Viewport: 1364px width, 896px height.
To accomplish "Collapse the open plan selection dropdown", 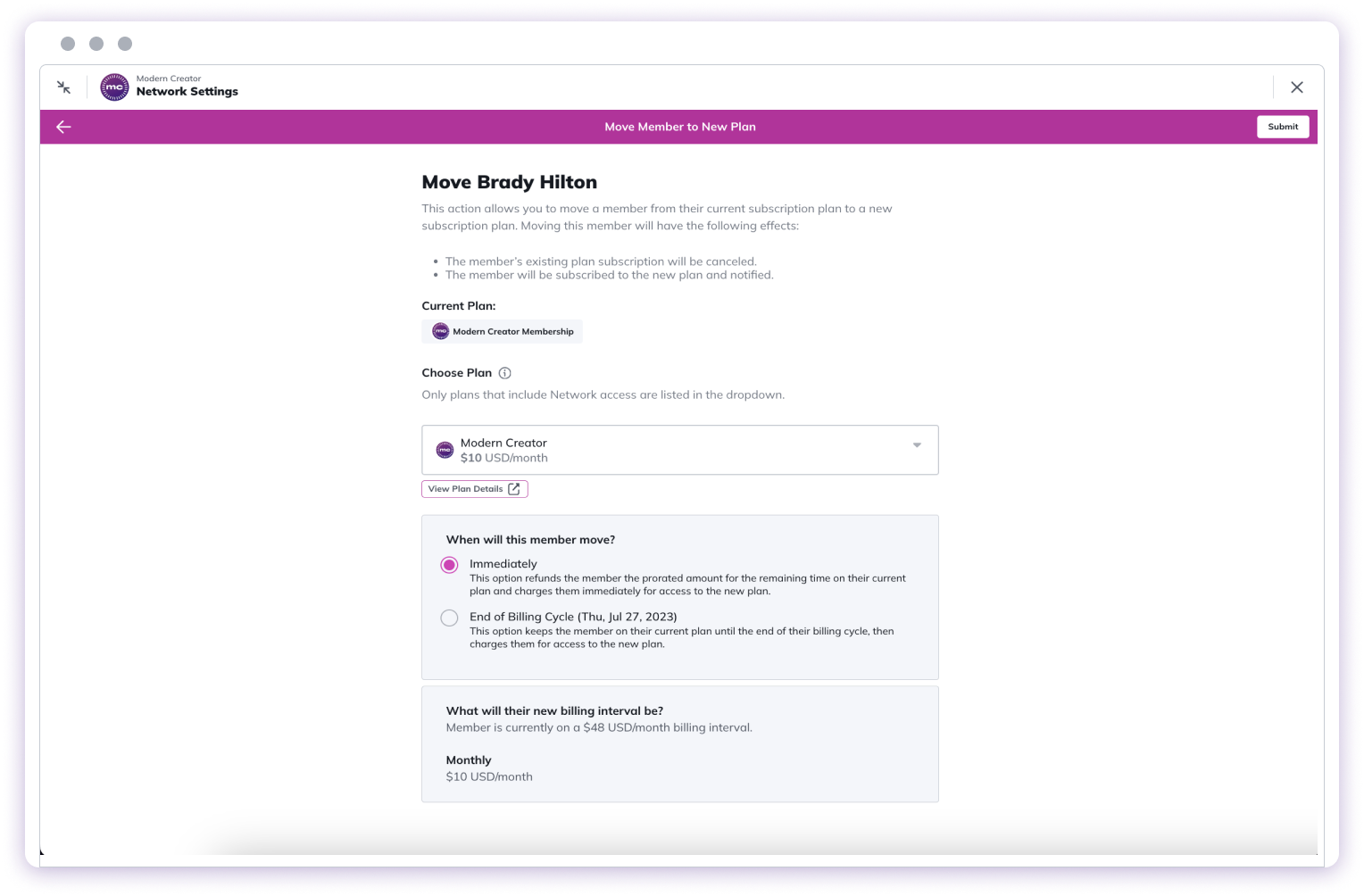I will (916, 444).
